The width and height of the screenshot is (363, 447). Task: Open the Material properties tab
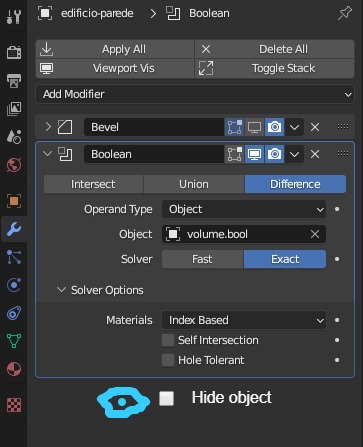[14, 369]
